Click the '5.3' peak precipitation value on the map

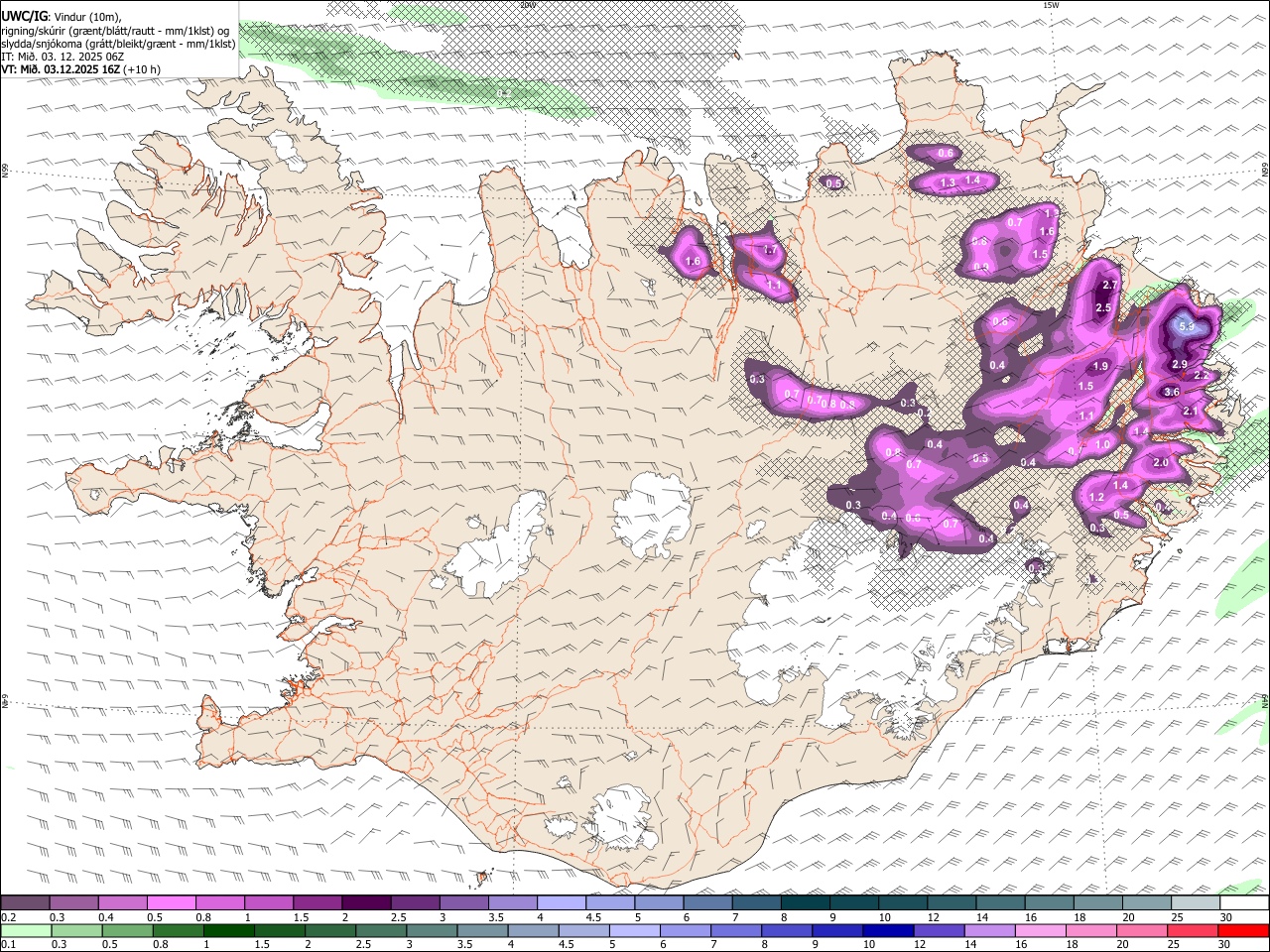pyautogui.click(x=1185, y=325)
